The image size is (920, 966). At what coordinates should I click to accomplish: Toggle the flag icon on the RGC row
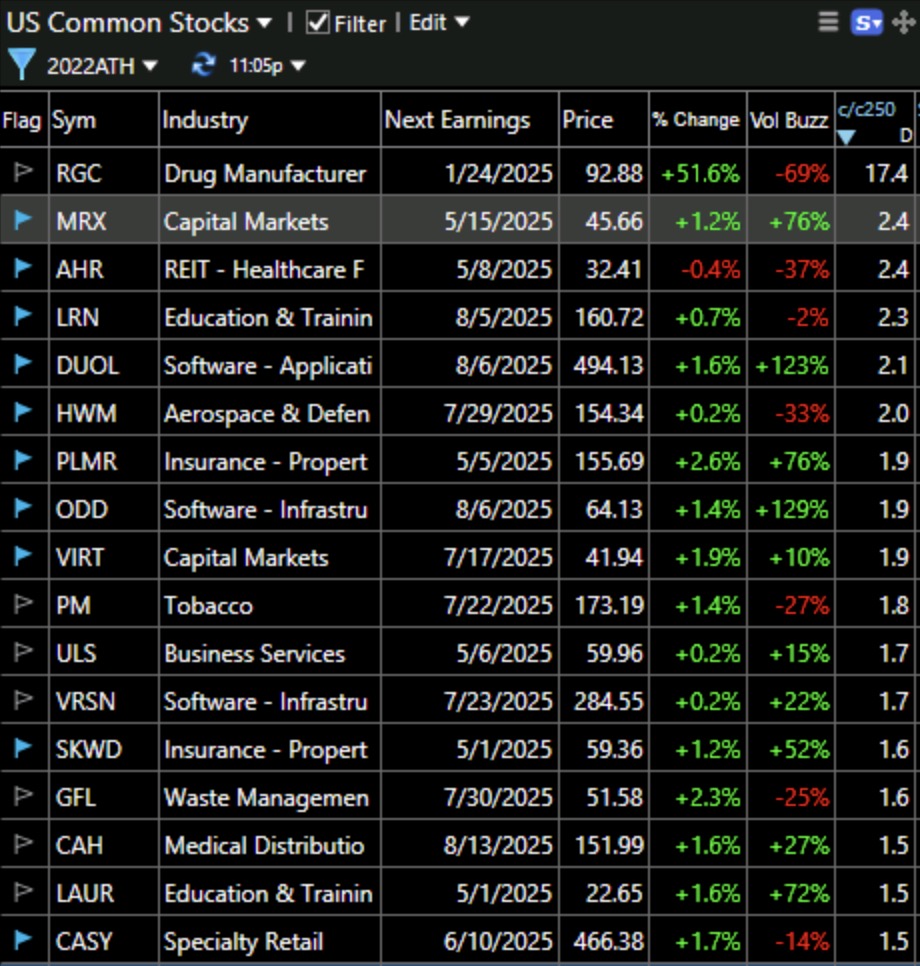click(22, 173)
